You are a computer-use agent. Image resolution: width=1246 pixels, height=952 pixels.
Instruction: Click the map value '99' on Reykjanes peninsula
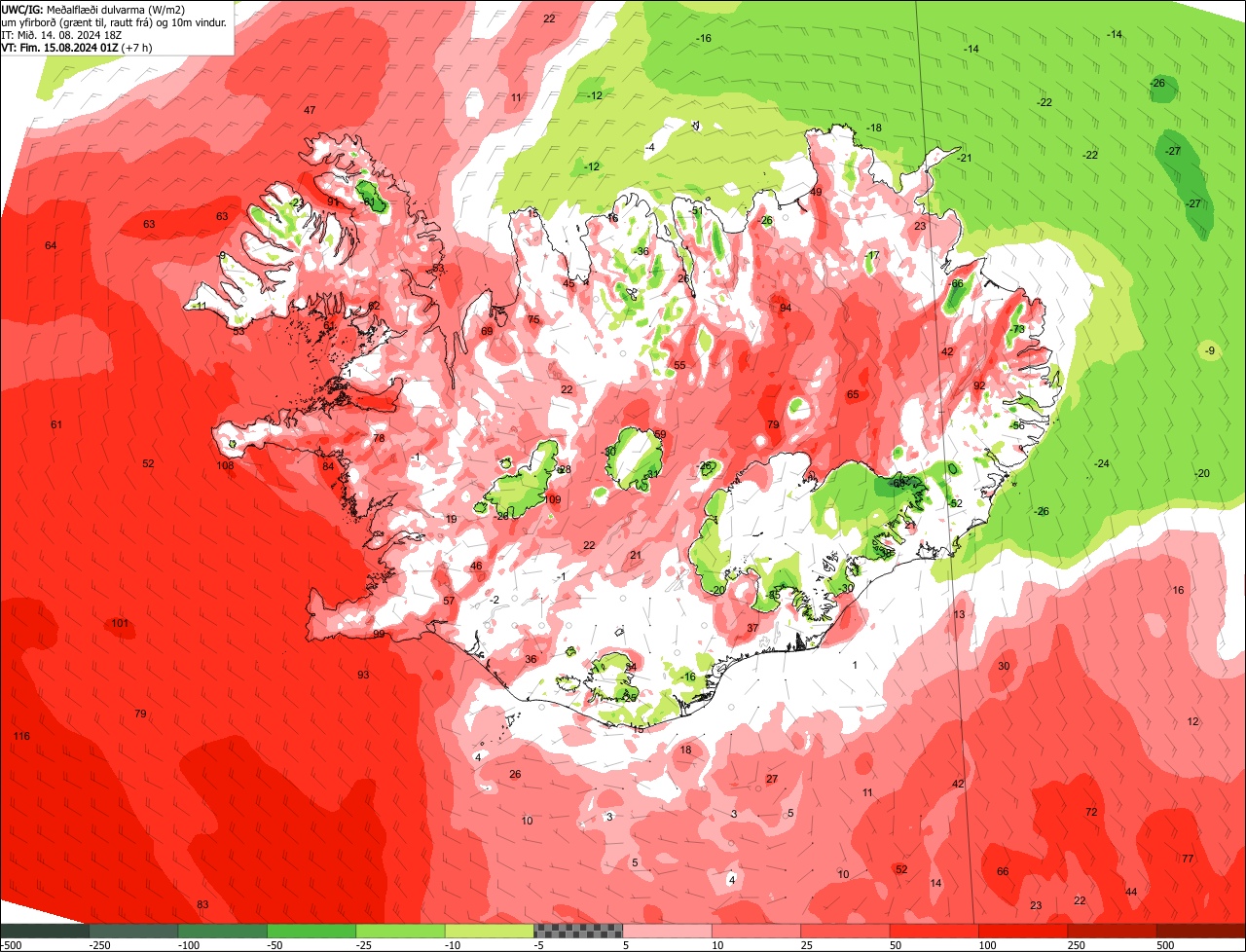click(x=379, y=634)
